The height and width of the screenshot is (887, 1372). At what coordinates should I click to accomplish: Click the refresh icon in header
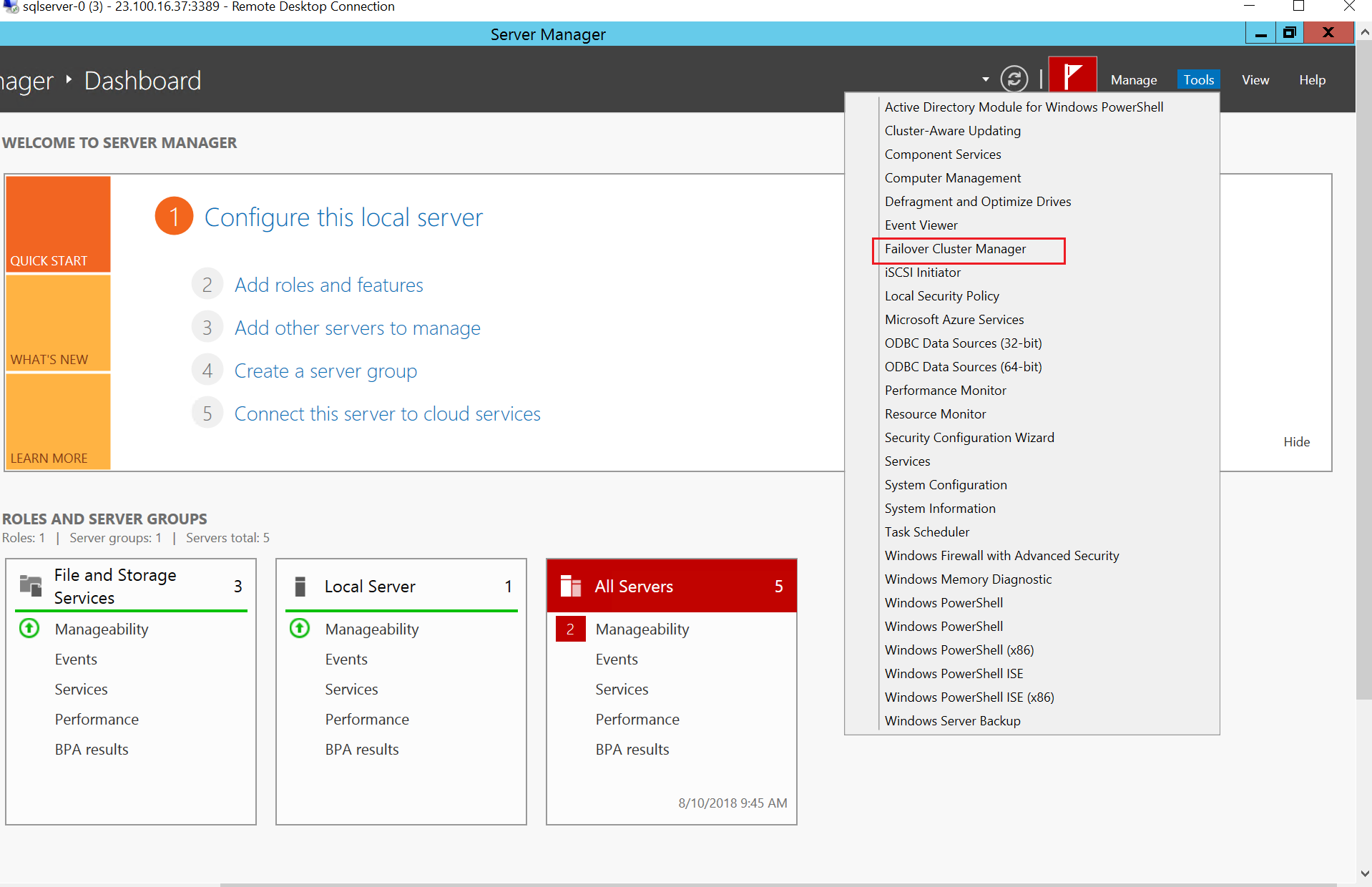[x=1014, y=79]
